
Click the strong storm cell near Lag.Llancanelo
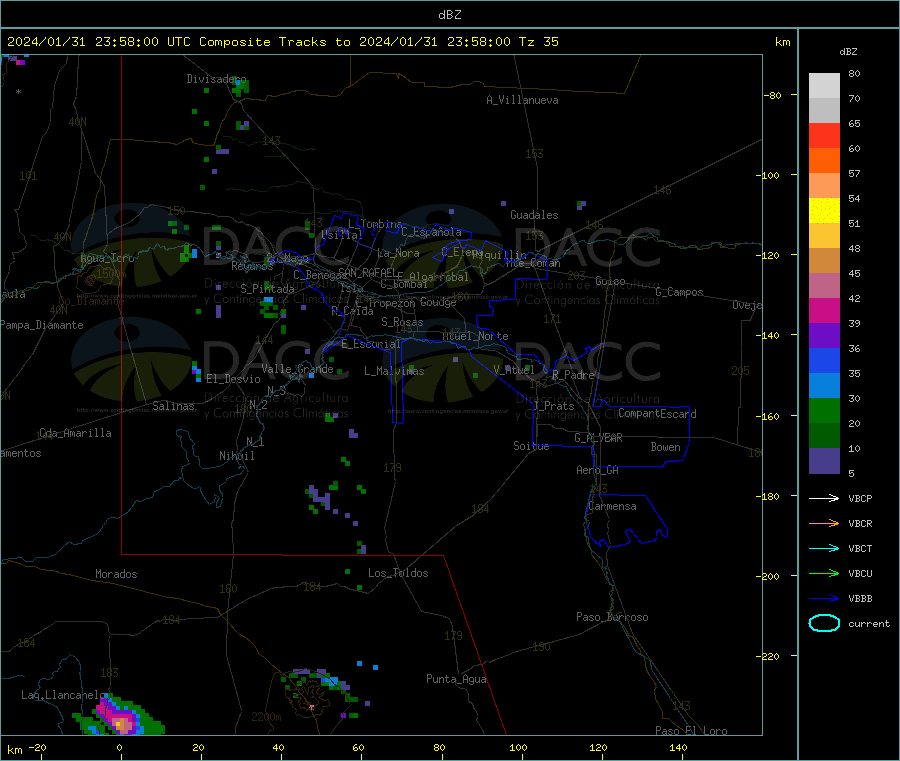119,716
